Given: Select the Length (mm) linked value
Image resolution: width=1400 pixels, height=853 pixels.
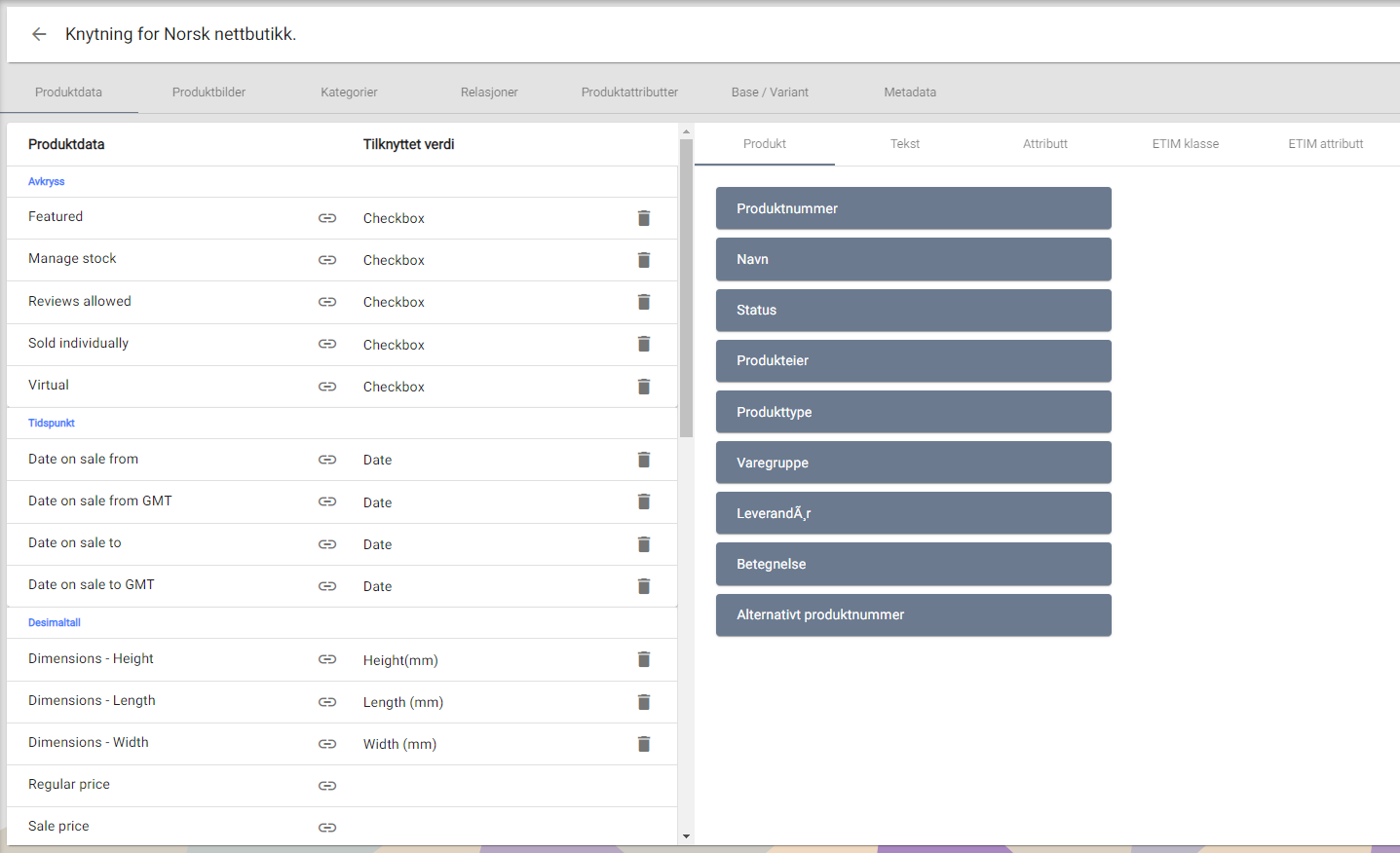Looking at the screenshot, I should [403, 702].
